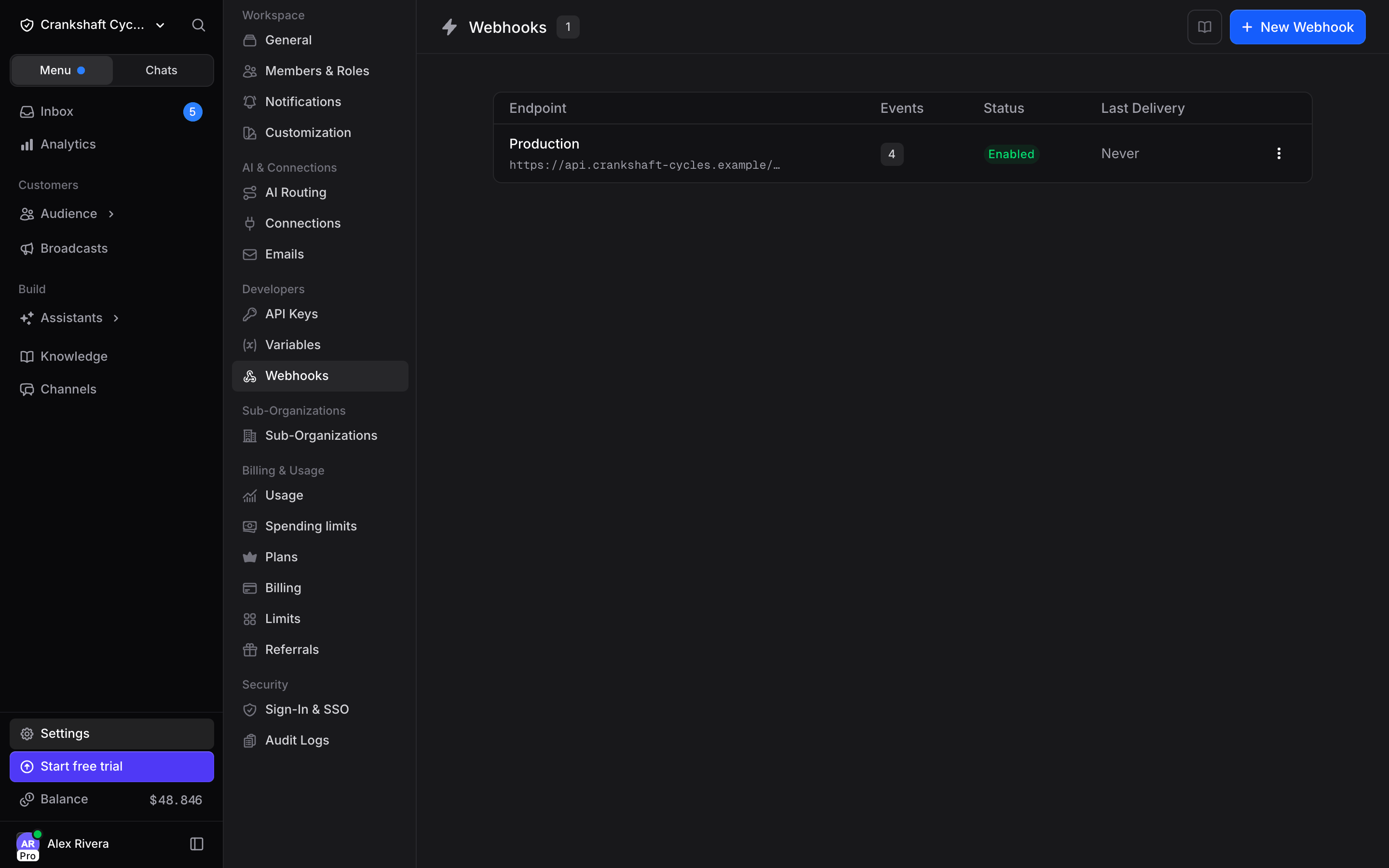The image size is (1389, 868).
Task: Click the webhook endpoint URL text
Action: pos(644,165)
